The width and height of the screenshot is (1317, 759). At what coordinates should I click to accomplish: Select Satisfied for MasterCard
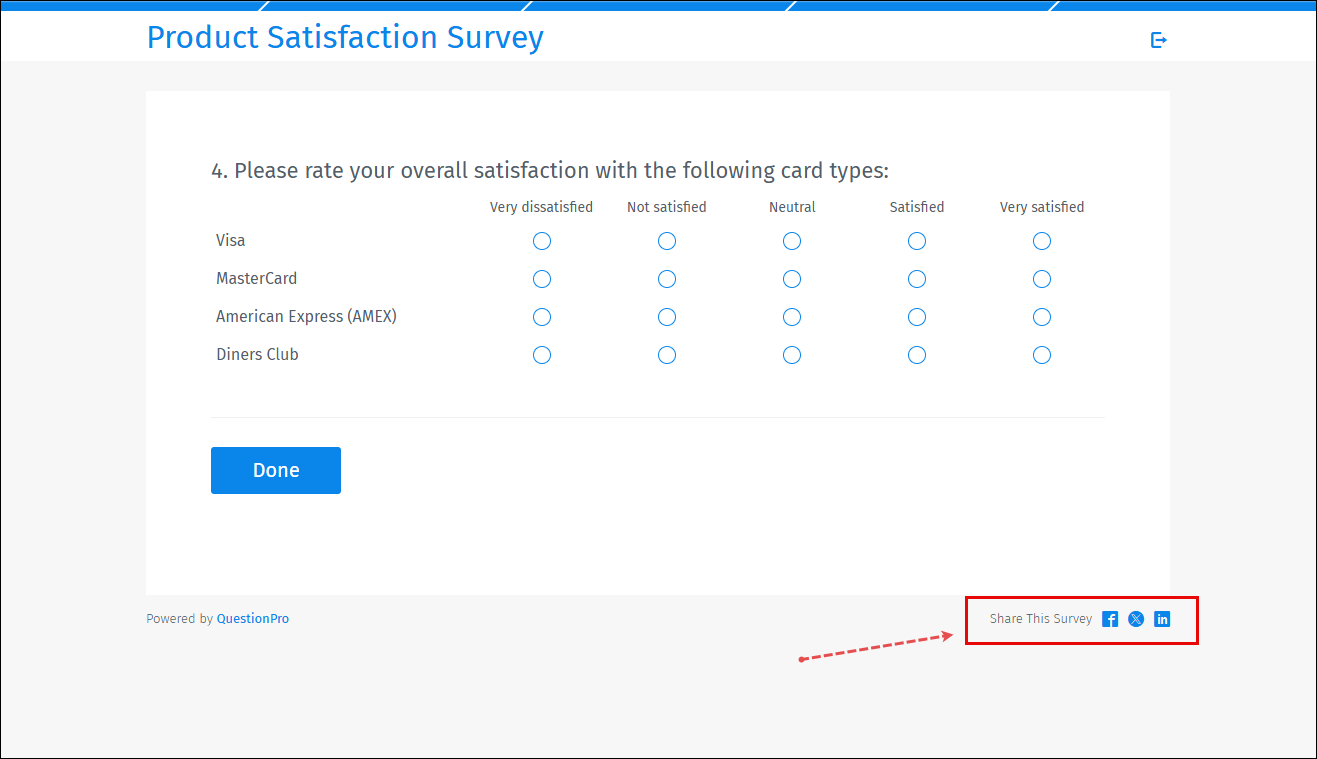[917, 279]
